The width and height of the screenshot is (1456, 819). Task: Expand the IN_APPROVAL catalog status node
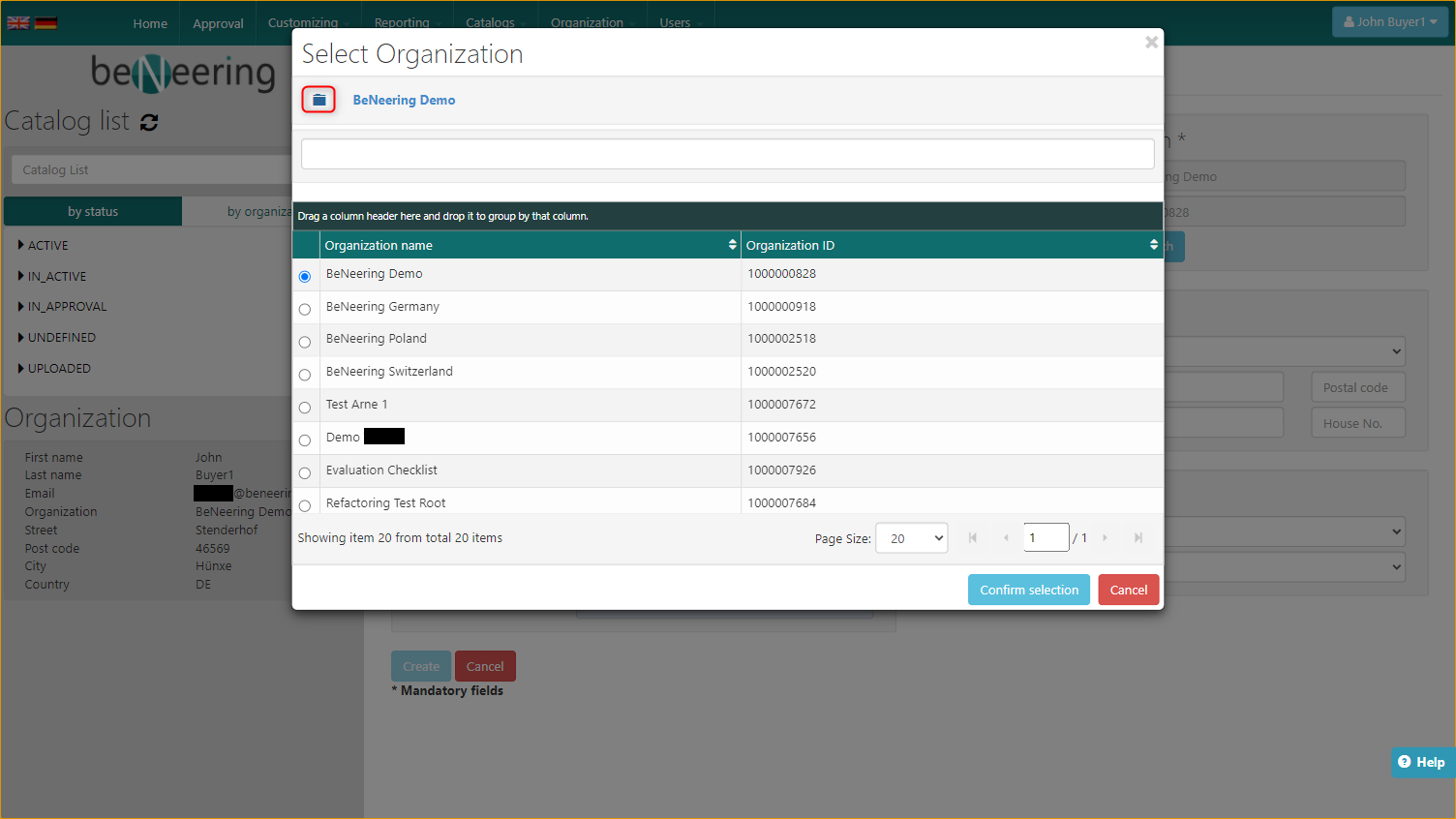pyautogui.click(x=21, y=307)
